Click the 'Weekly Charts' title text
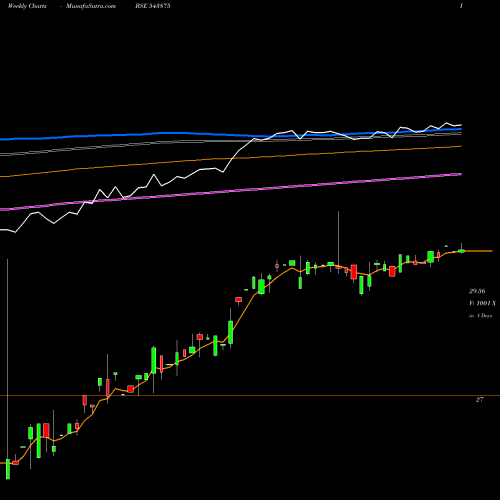Viewport: 500px width, 500px height. coord(27,6)
